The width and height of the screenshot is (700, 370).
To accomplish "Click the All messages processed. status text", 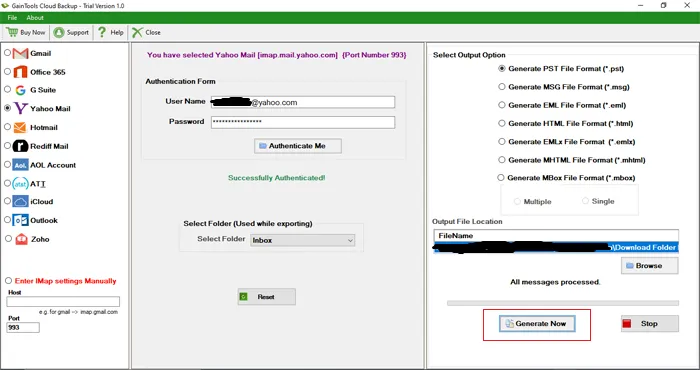I will pos(555,282).
